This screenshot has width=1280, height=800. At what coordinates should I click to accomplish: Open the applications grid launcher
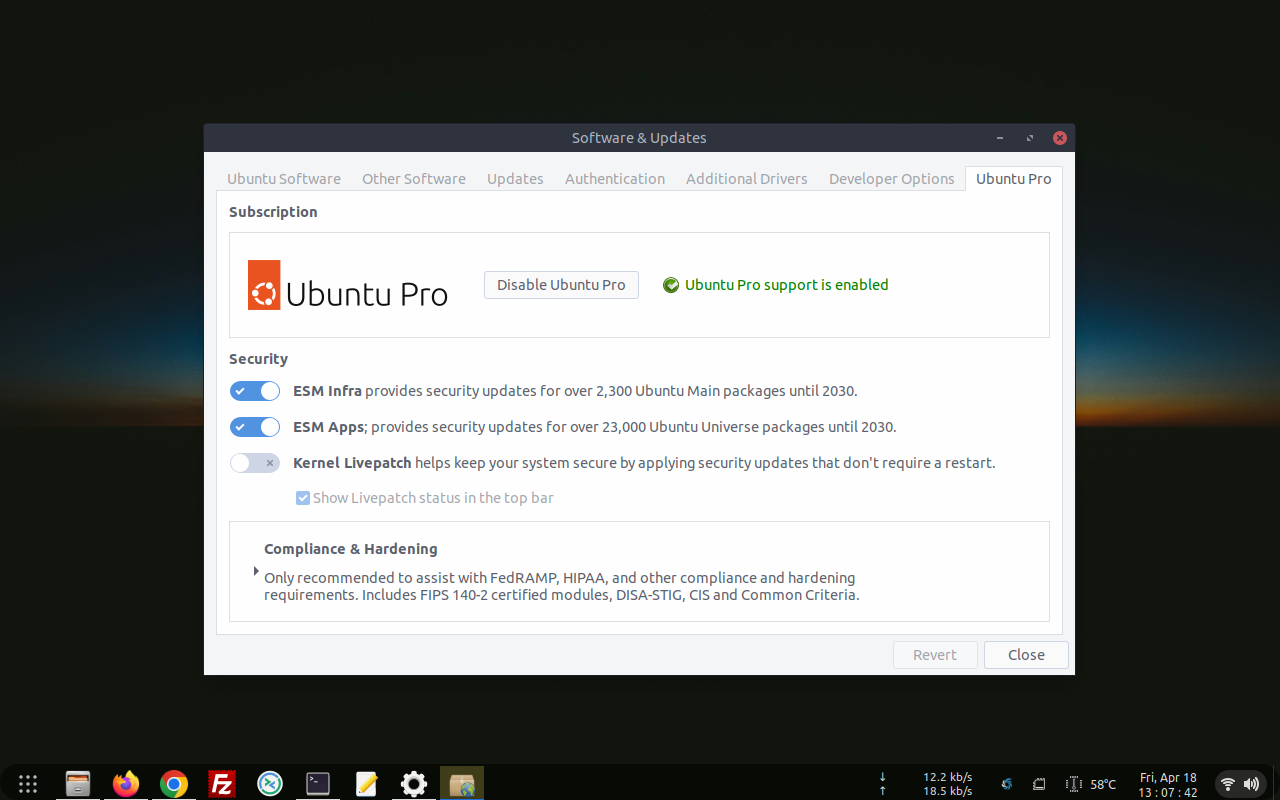tap(28, 784)
